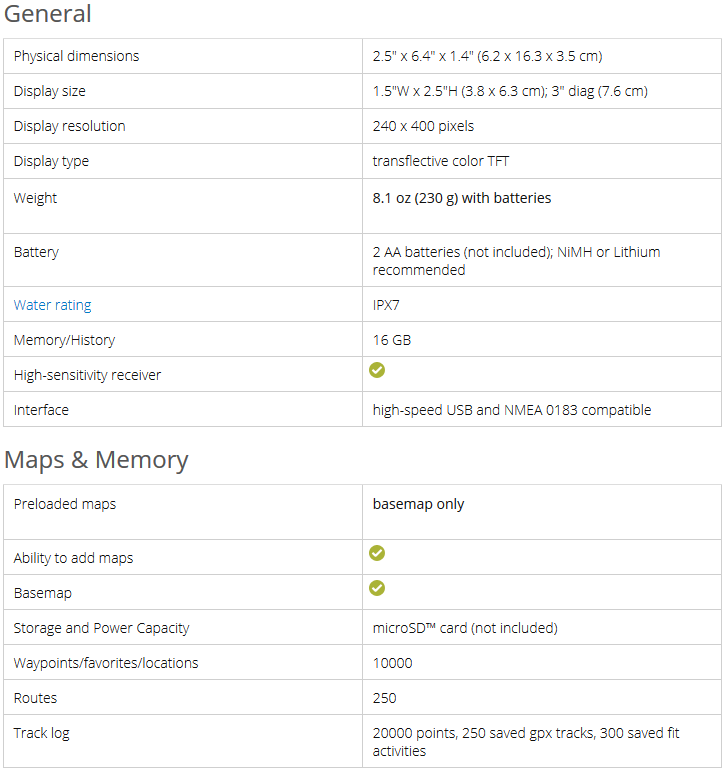Click the High-sensitivity receiver checkmark icon
This screenshot has width=726, height=771.
tap(377, 370)
